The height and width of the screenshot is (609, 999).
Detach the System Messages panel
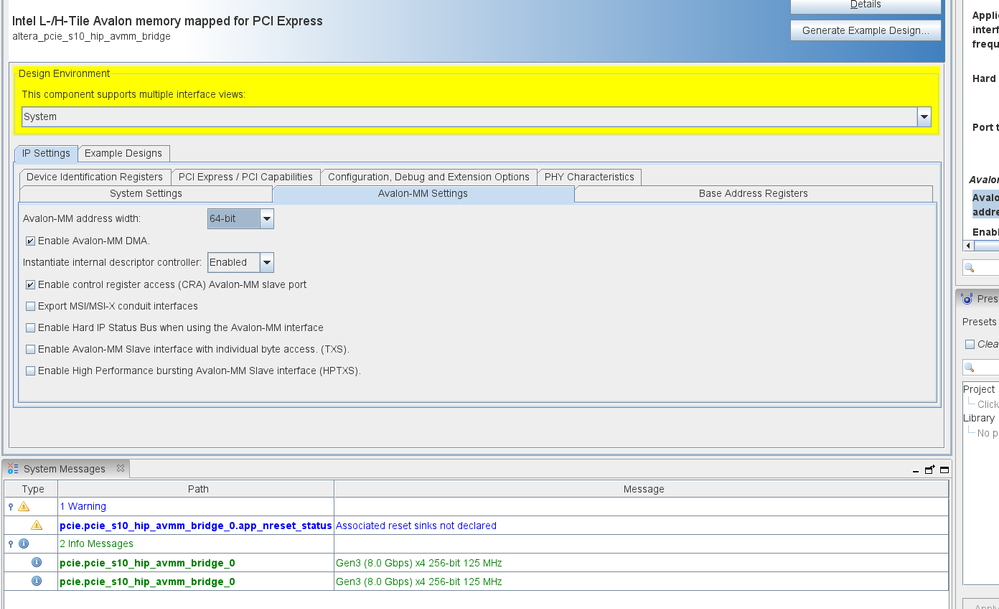pos(929,469)
